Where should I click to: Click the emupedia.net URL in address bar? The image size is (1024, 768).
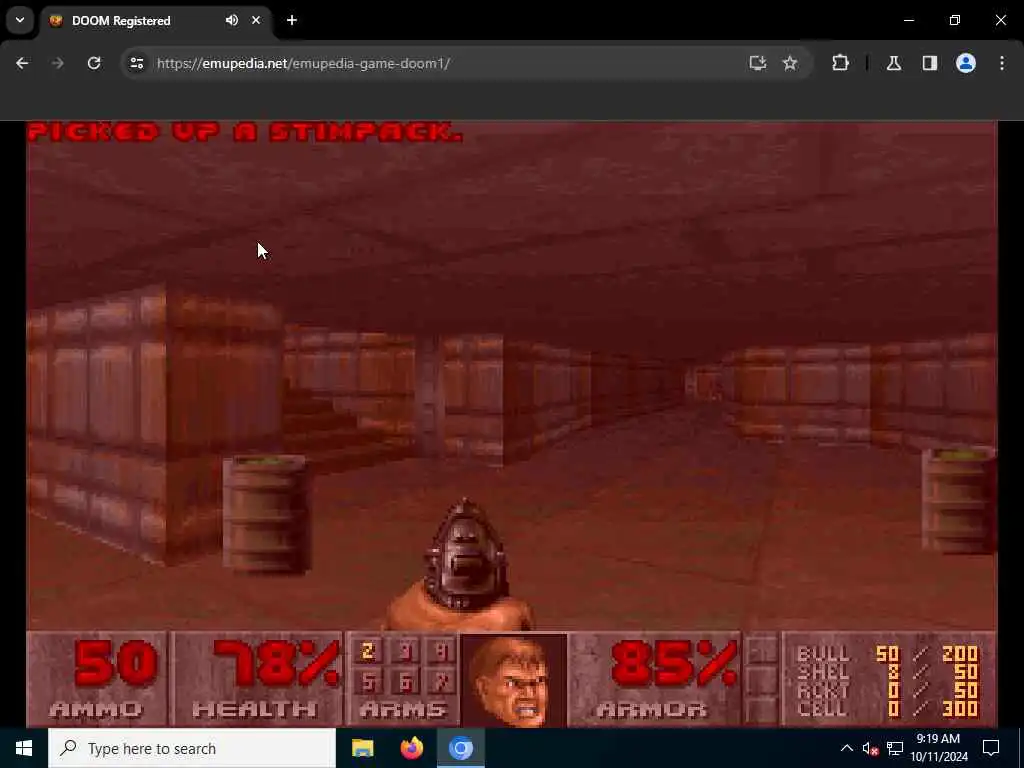303,63
